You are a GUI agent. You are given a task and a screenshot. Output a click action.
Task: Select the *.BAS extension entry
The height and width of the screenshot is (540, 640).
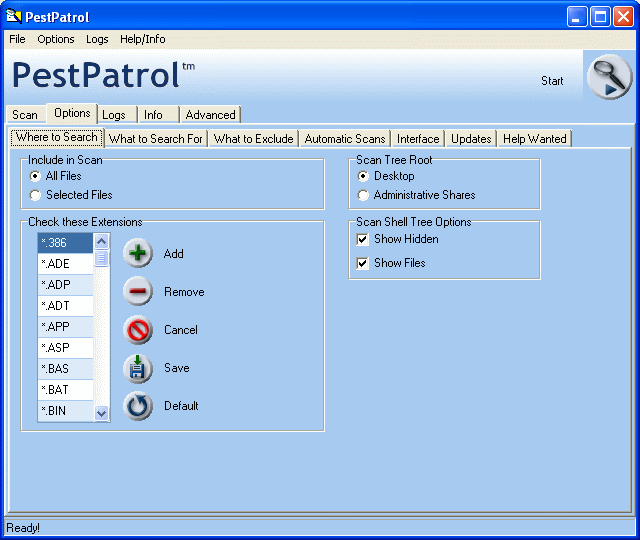coord(65,369)
